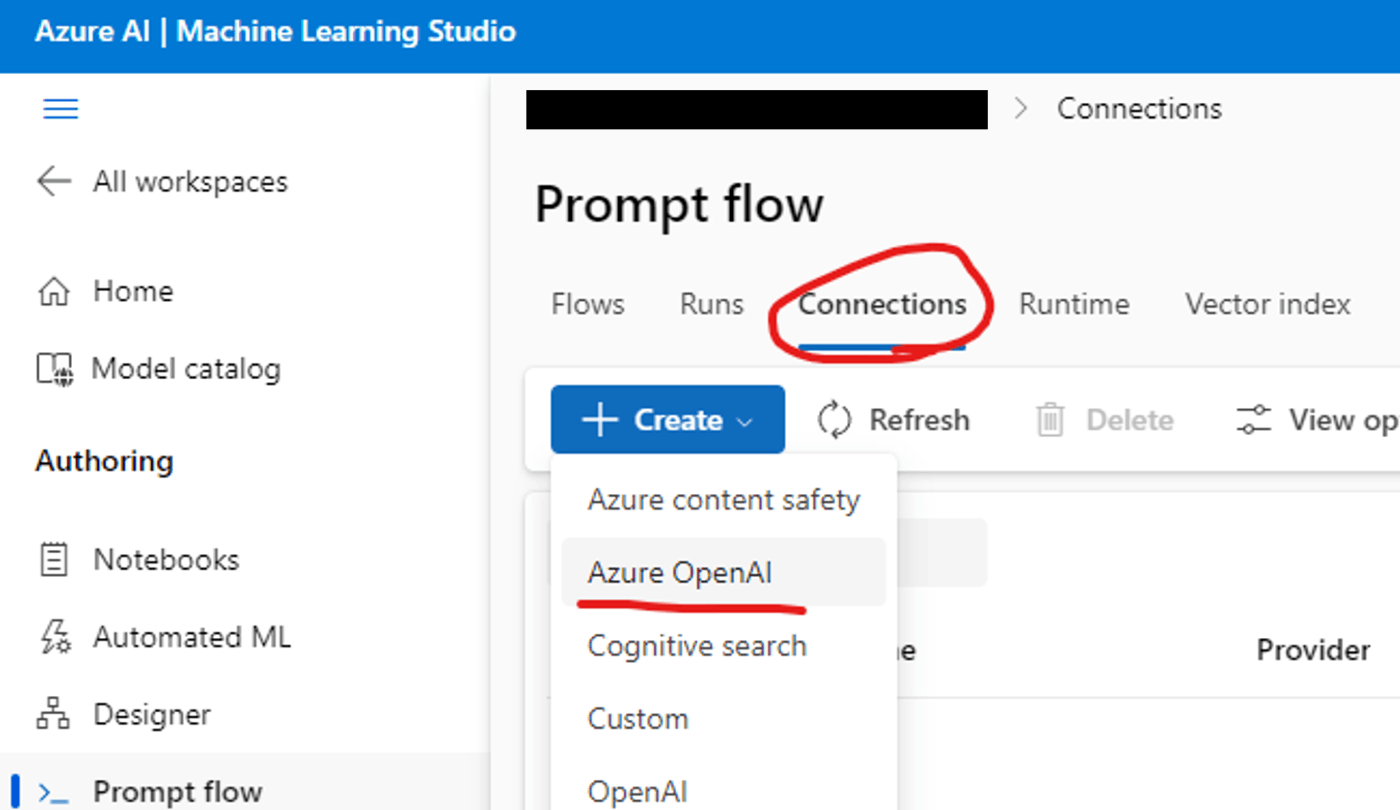Click the View options button label

click(1343, 421)
